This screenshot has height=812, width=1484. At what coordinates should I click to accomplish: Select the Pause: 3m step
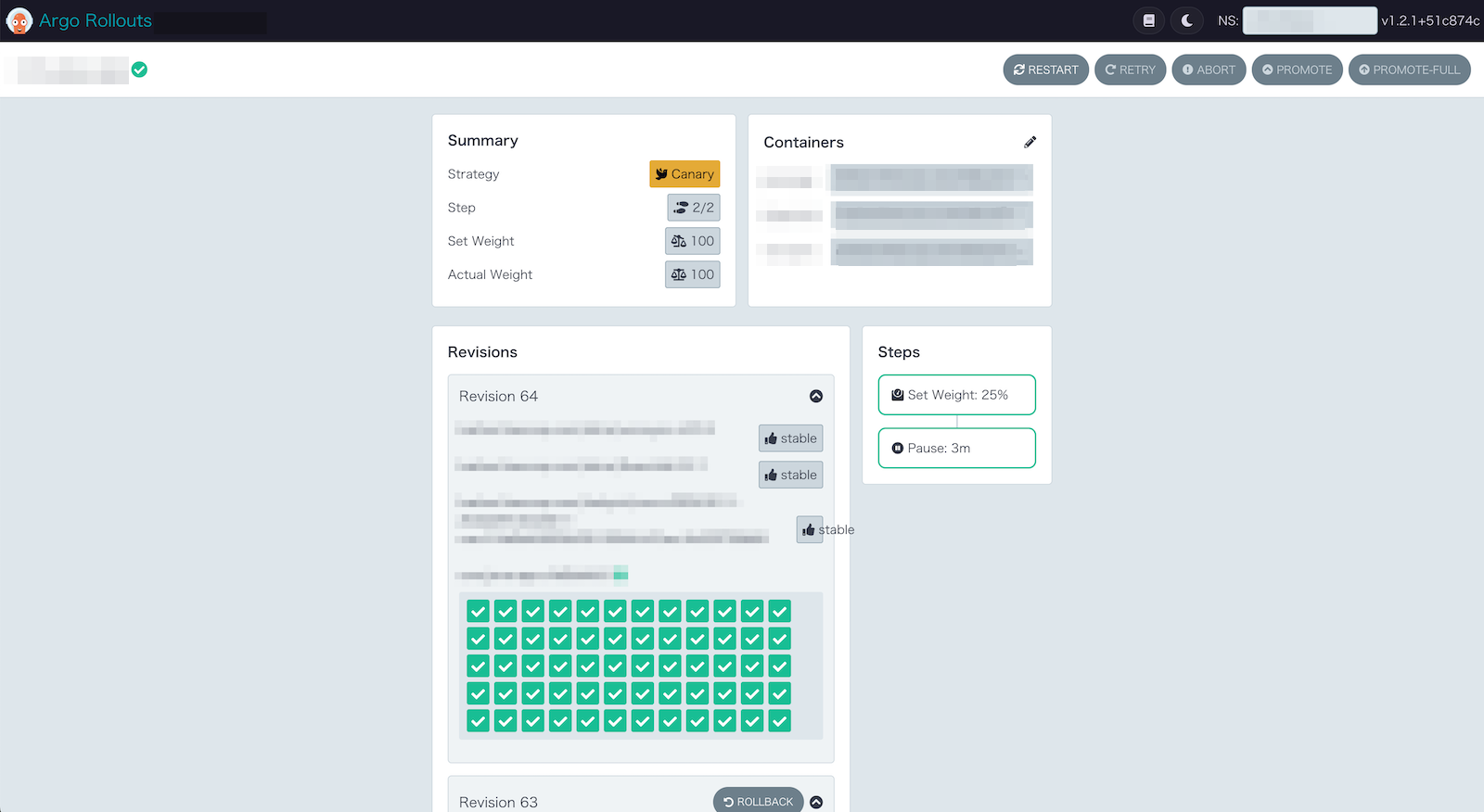(956, 448)
